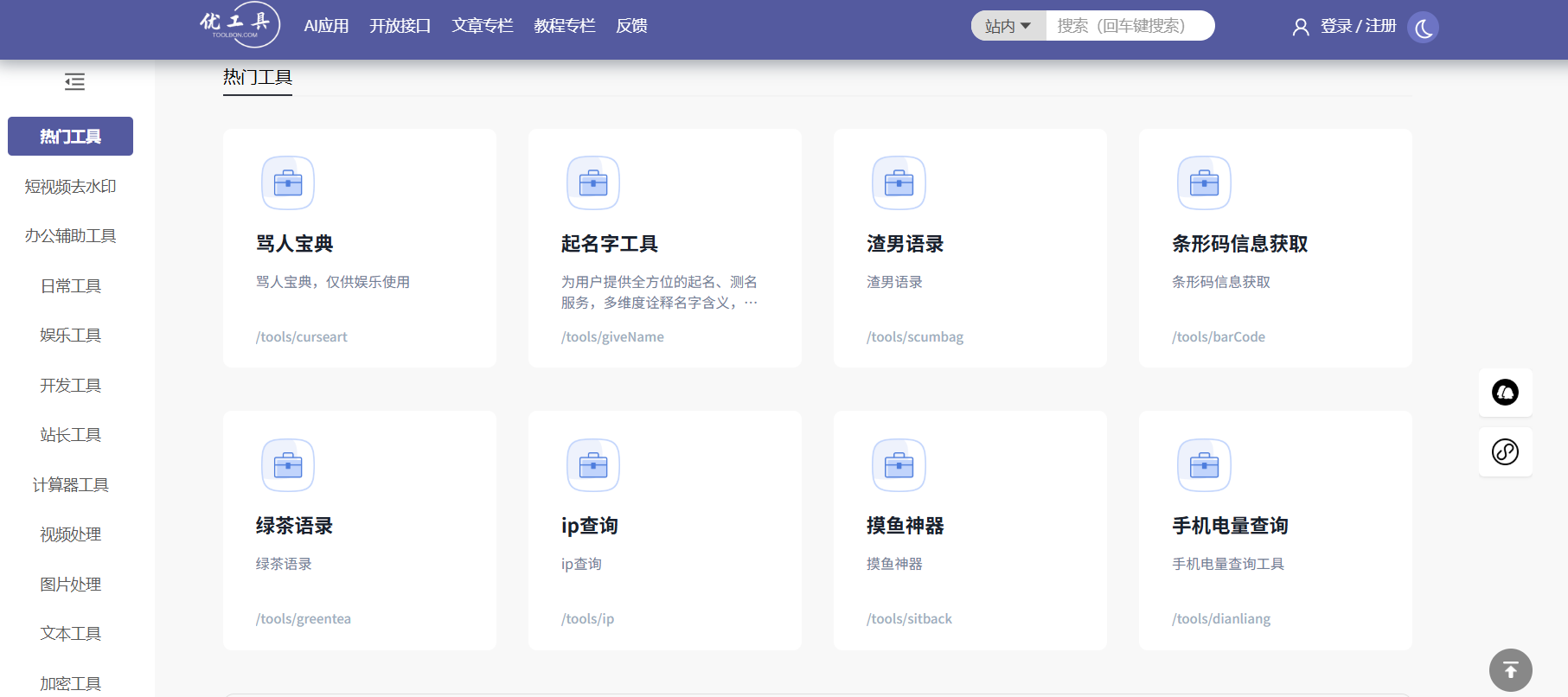Click the briefcase icon of 骂人宝典
This screenshot has width=1568, height=697.
coord(288,182)
